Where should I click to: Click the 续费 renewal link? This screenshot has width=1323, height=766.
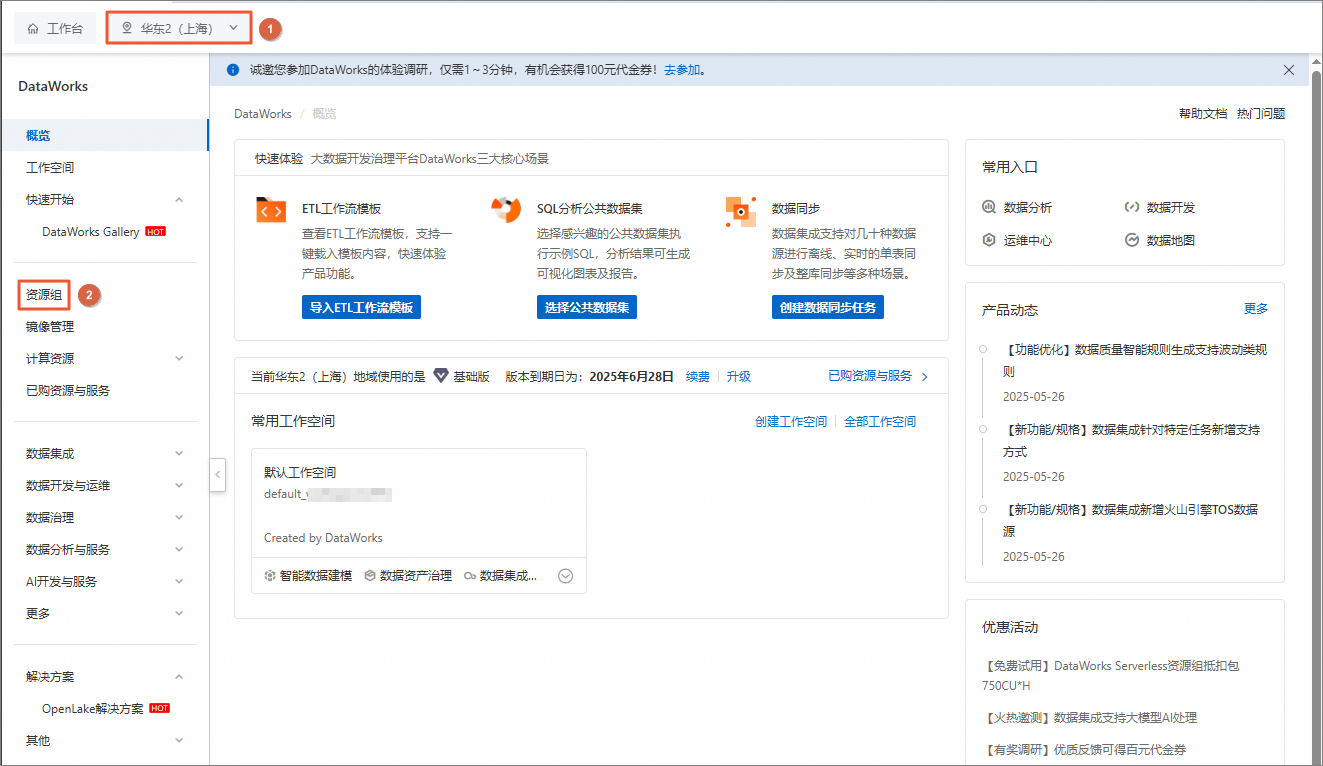[697, 376]
